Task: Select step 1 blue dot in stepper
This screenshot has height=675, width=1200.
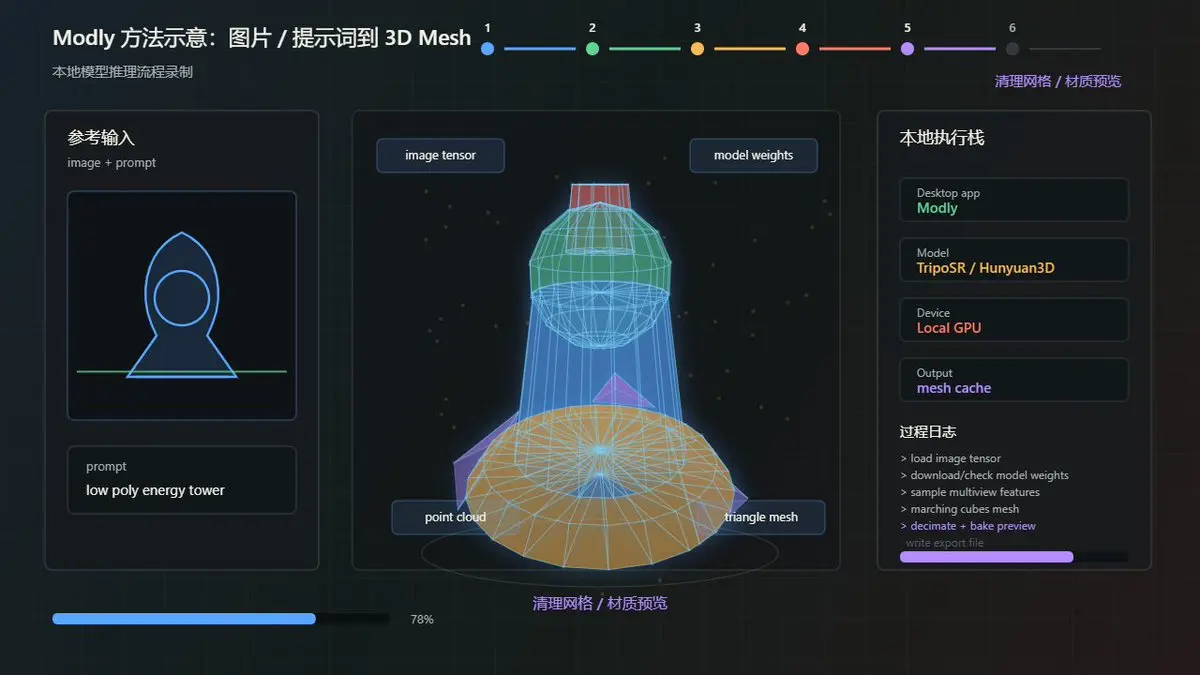Action: point(487,48)
